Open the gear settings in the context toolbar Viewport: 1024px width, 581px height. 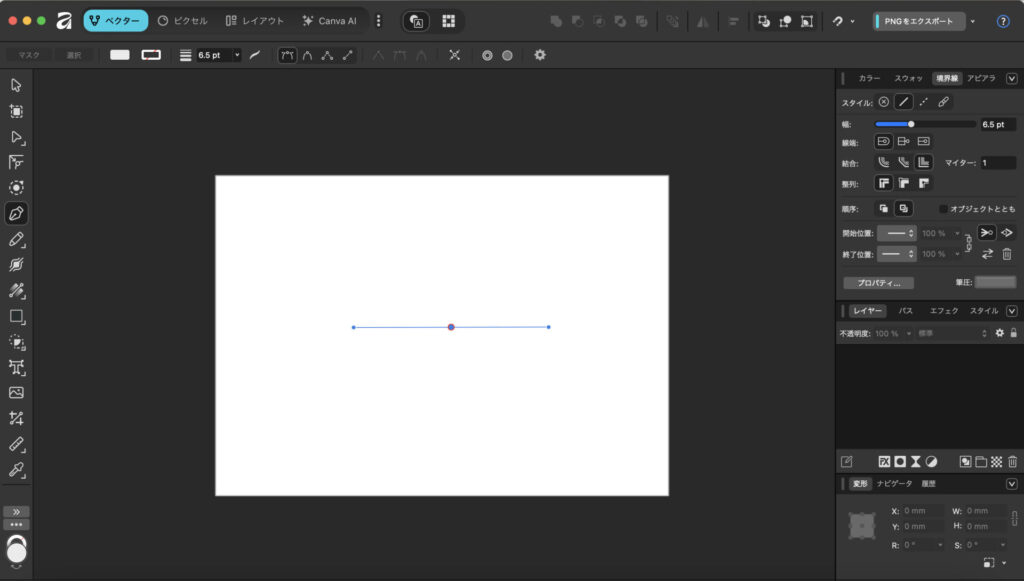pos(540,55)
